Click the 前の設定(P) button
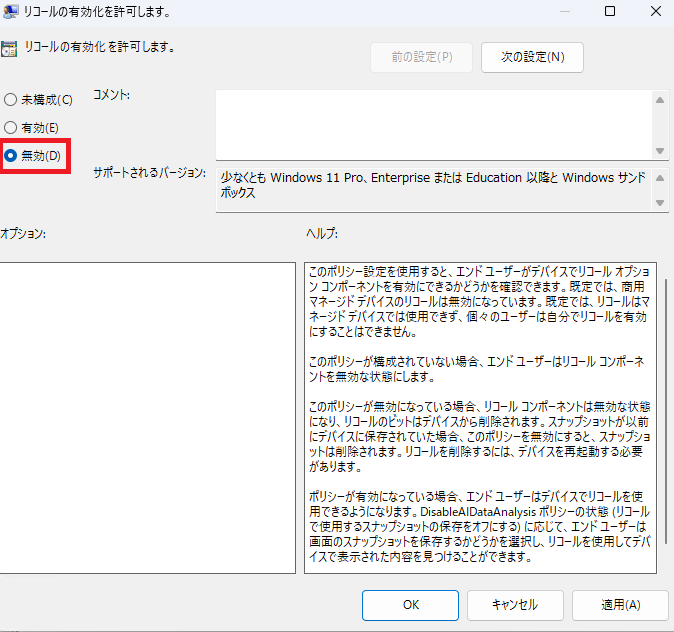 click(421, 57)
